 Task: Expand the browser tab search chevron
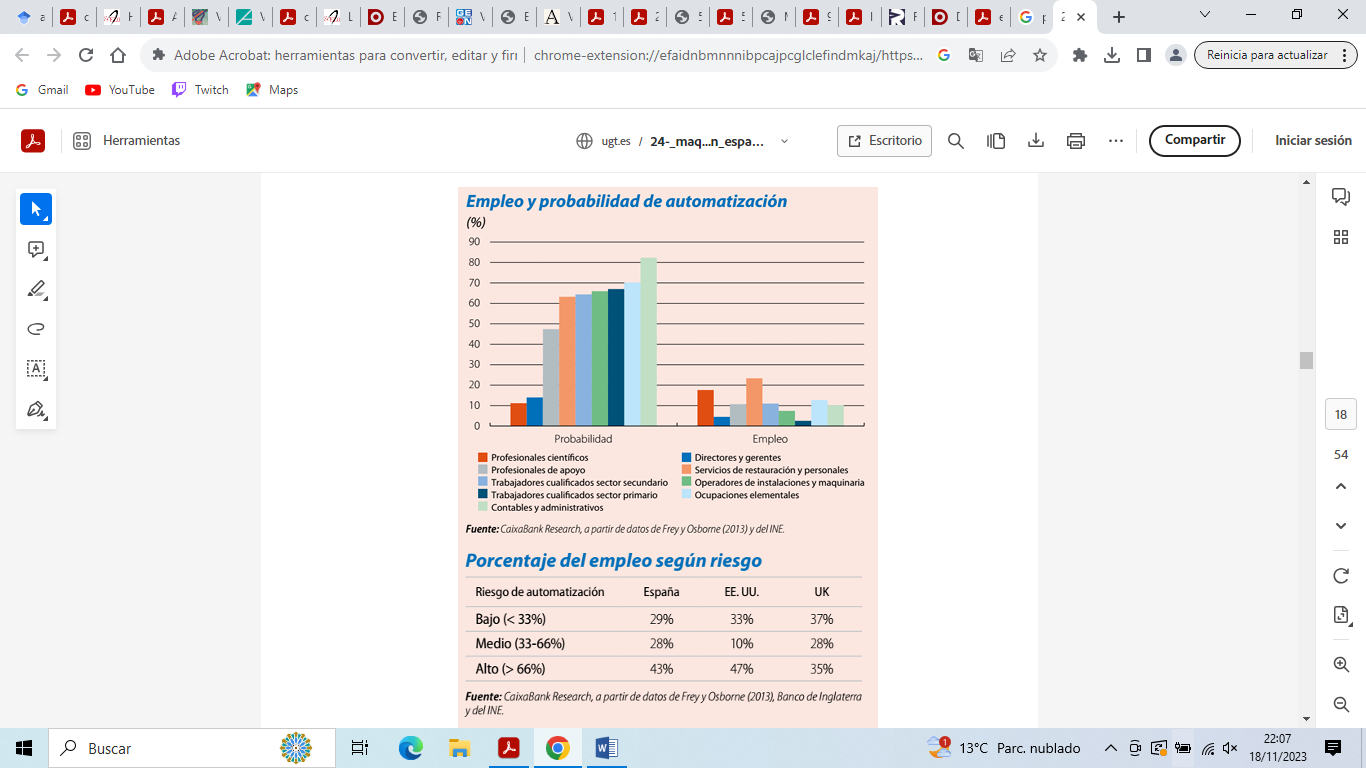point(1205,15)
